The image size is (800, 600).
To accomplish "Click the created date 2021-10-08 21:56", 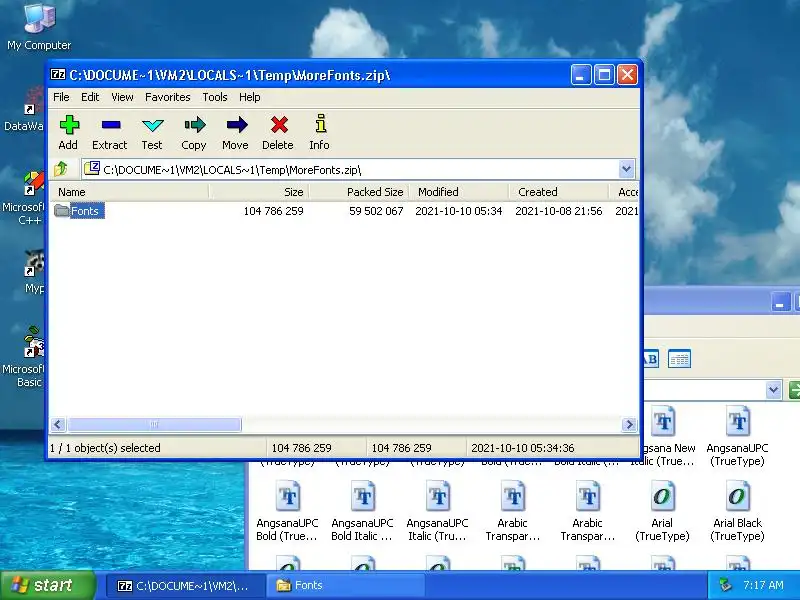I will click(559, 211).
